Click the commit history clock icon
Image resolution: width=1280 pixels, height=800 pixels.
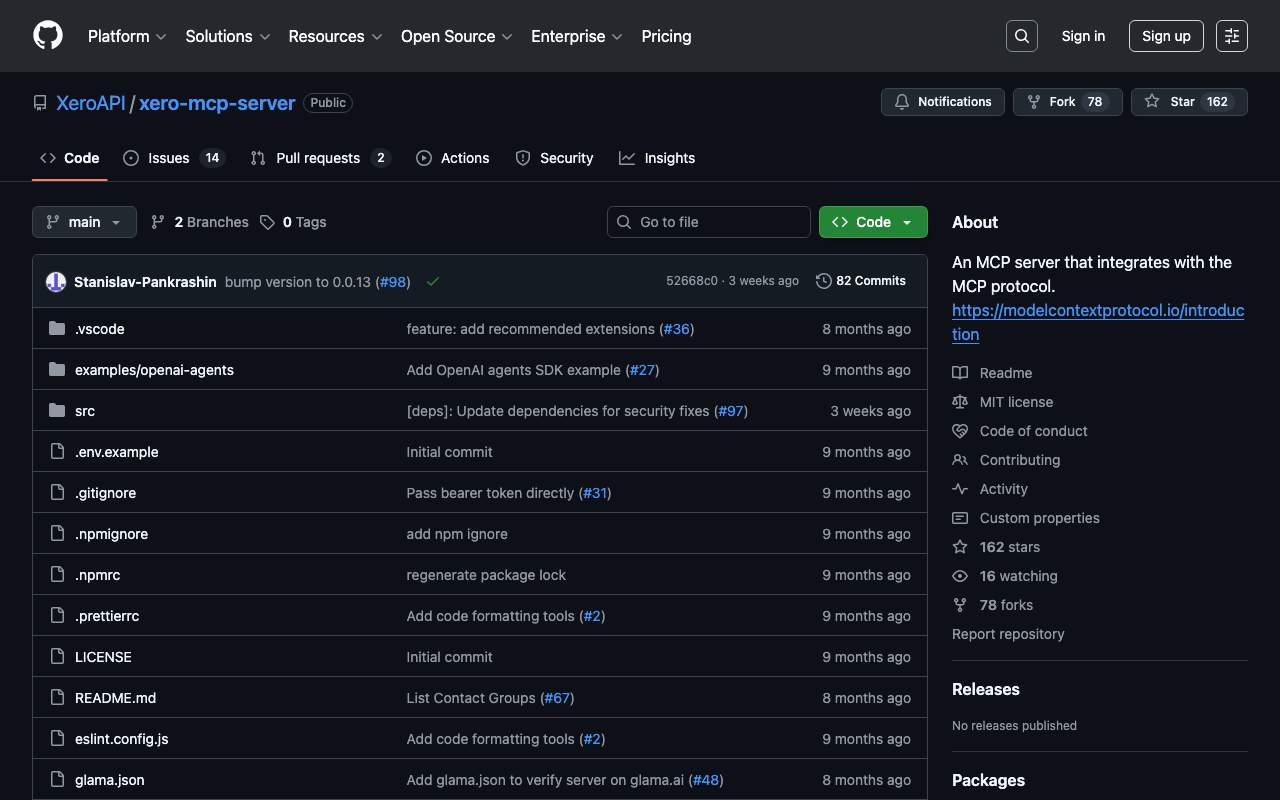tap(823, 281)
